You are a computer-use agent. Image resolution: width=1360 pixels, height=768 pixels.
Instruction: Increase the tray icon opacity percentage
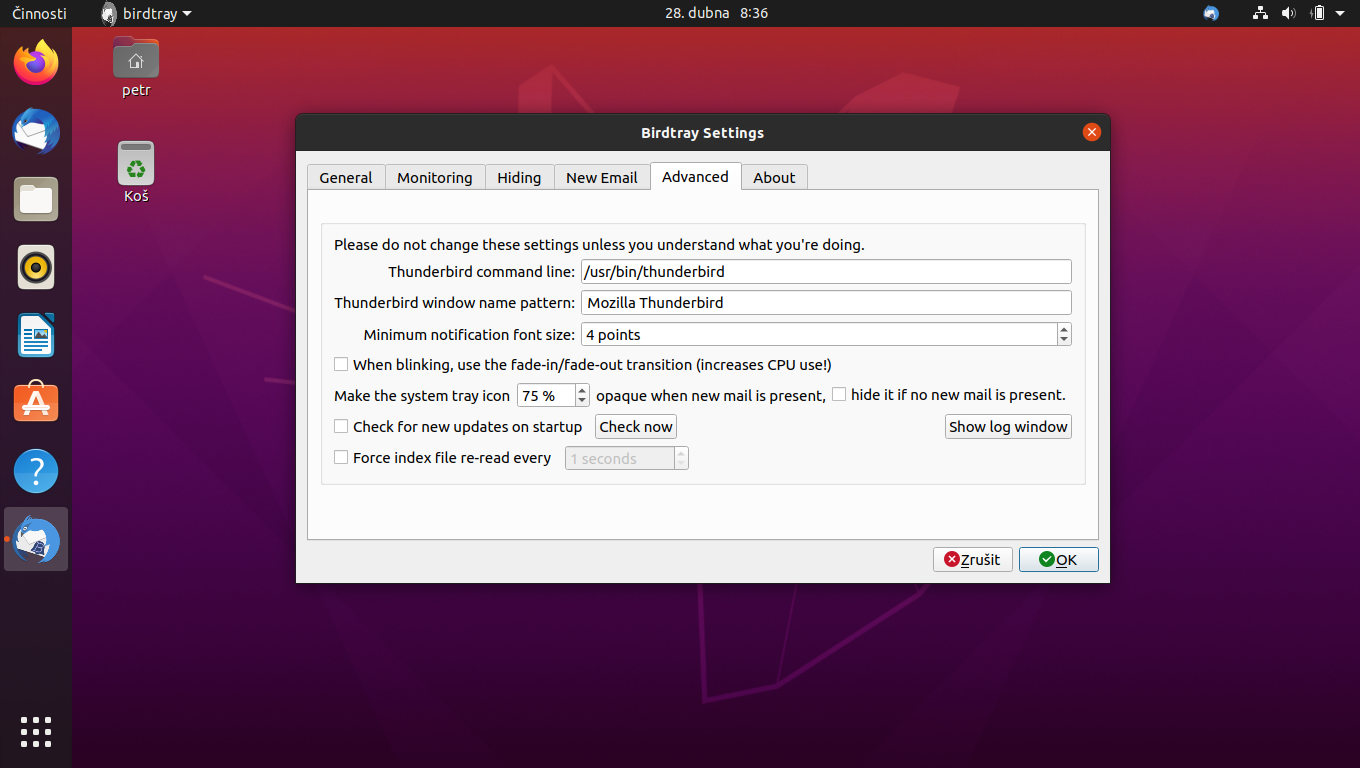pos(582,390)
